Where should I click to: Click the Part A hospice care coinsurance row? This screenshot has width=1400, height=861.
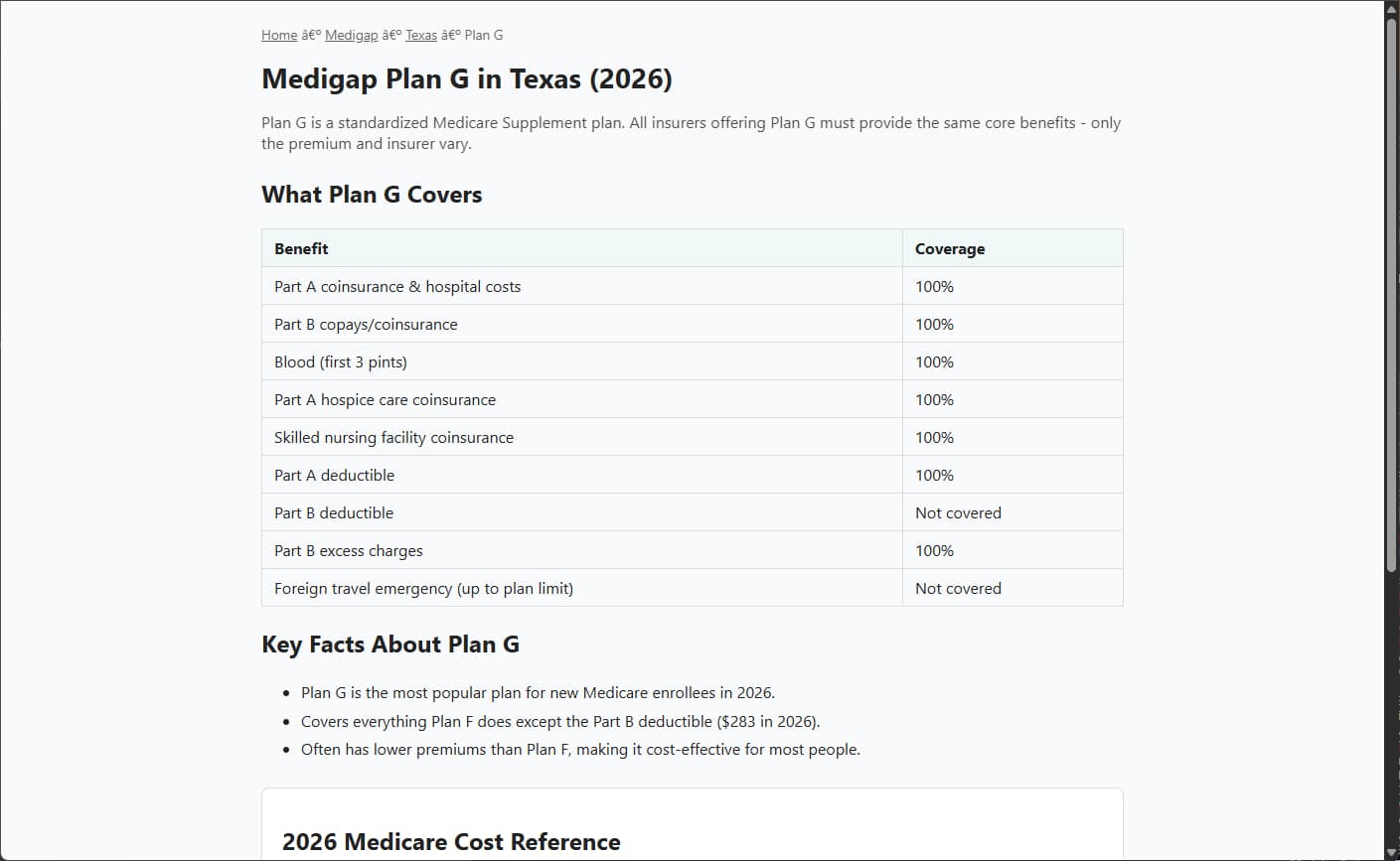pos(693,399)
